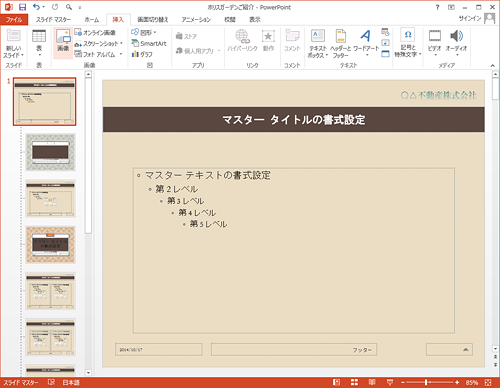Open the undo history dropdown arrow

pyautogui.click(x=43, y=7)
